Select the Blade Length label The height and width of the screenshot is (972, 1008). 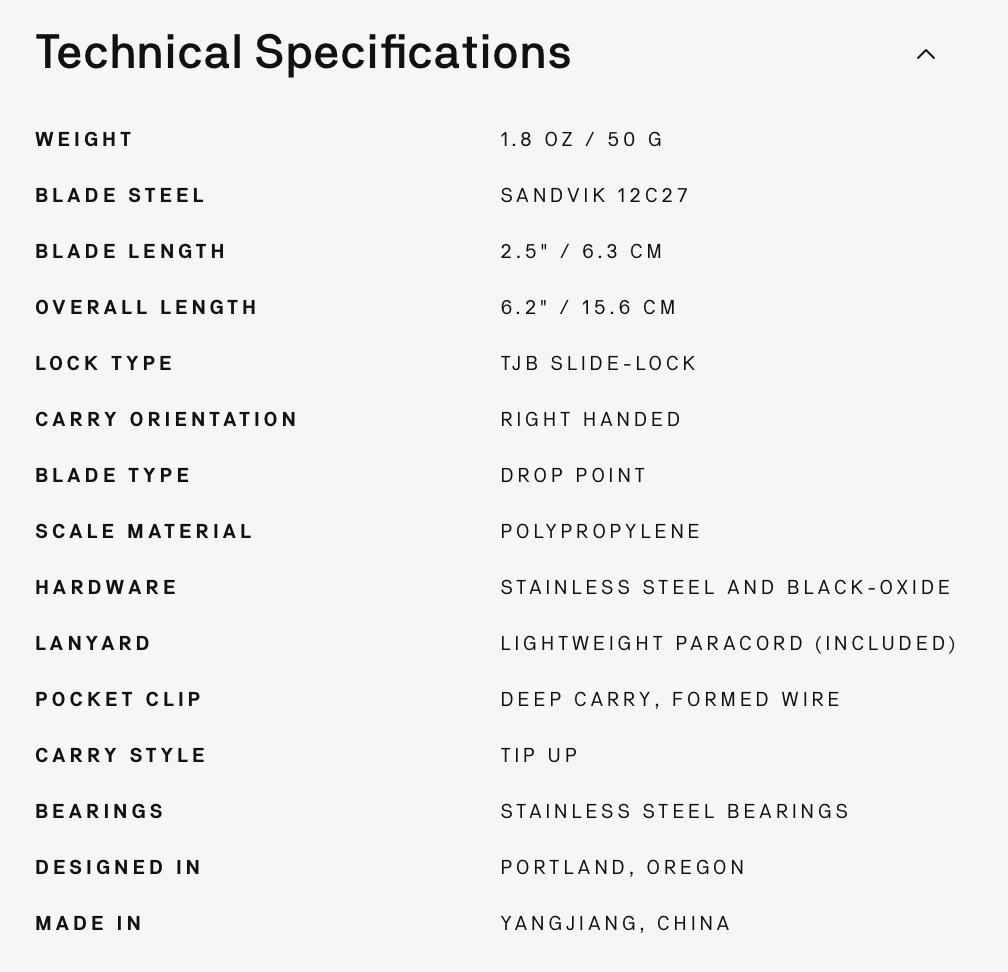(131, 252)
